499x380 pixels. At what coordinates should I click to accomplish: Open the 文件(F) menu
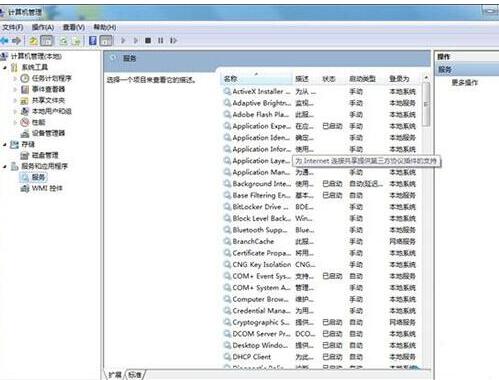point(13,27)
